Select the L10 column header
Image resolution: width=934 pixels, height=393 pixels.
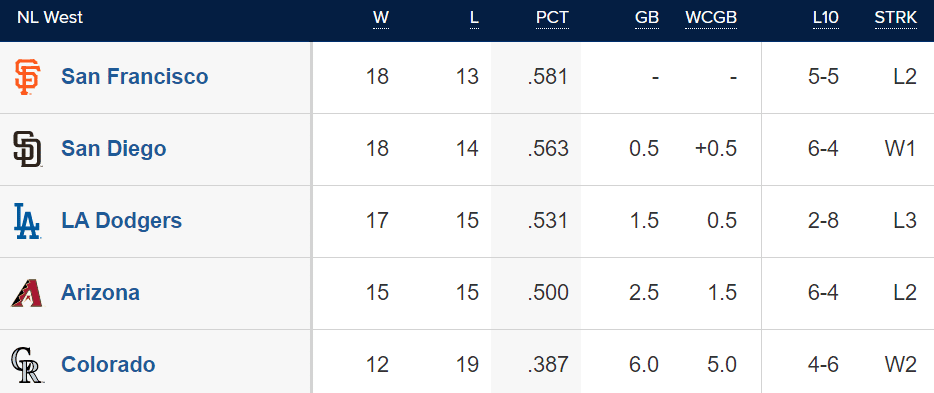tap(826, 18)
